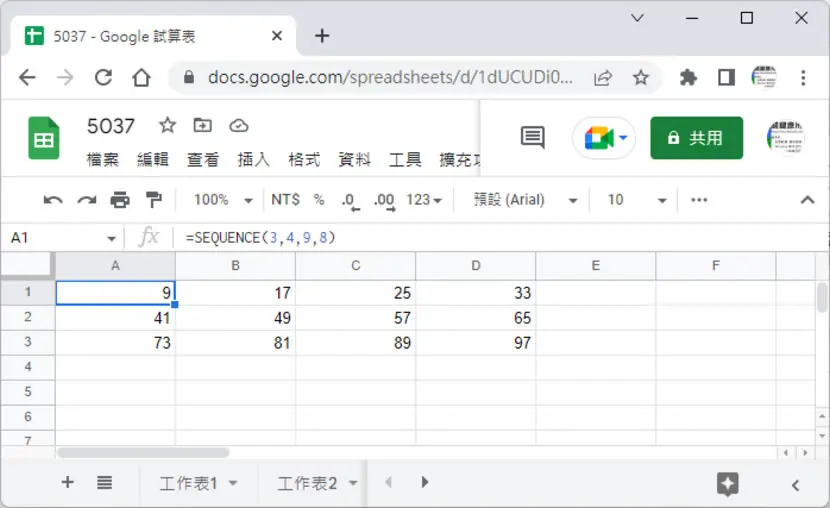This screenshot has width=830, height=508.
Task: Print the spreadsheet with printer icon
Action: point(120,200)
